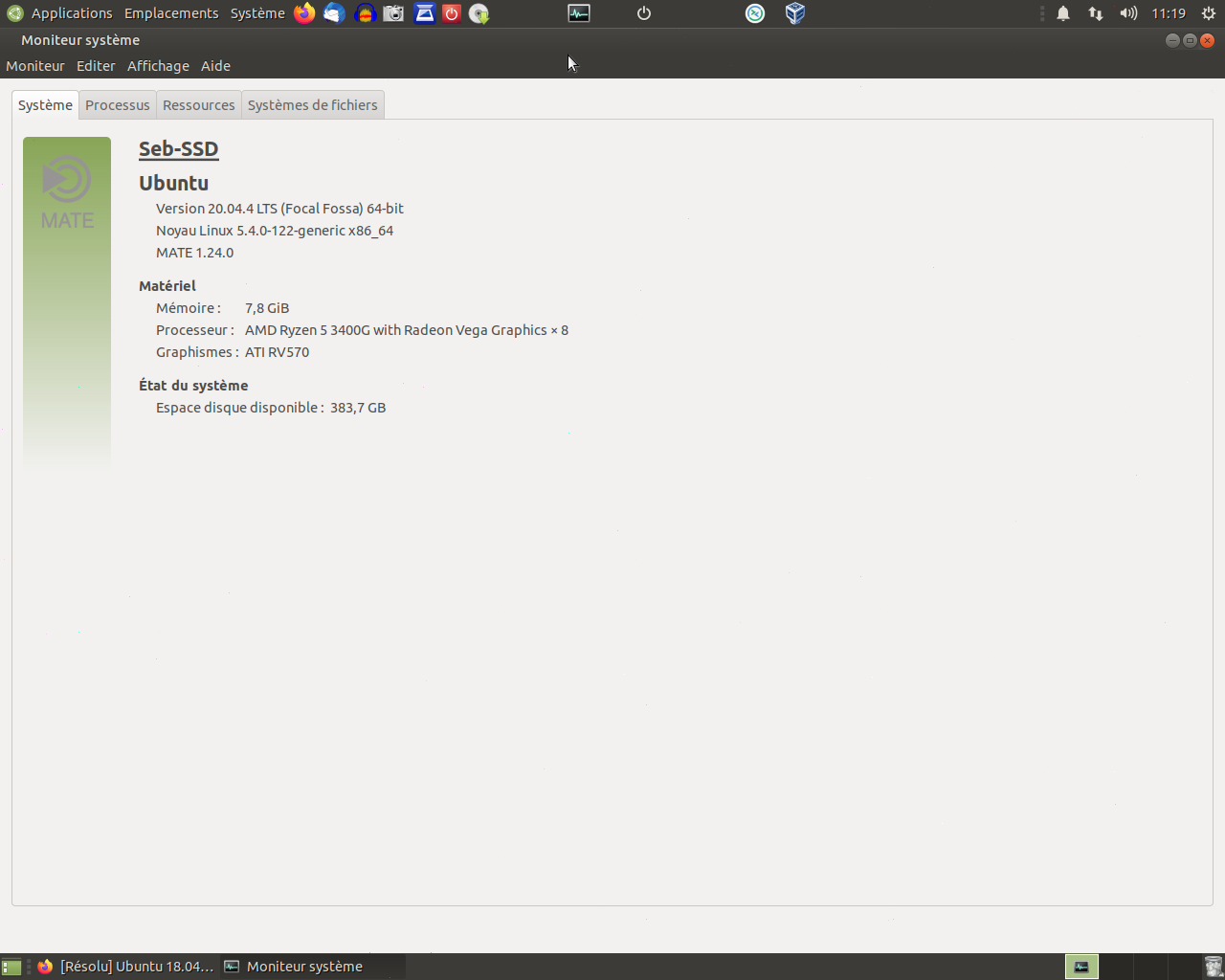Maximize the Moniteur système window
Viewport: 1225px width, 980px height.
click(x=1190, y=40)
